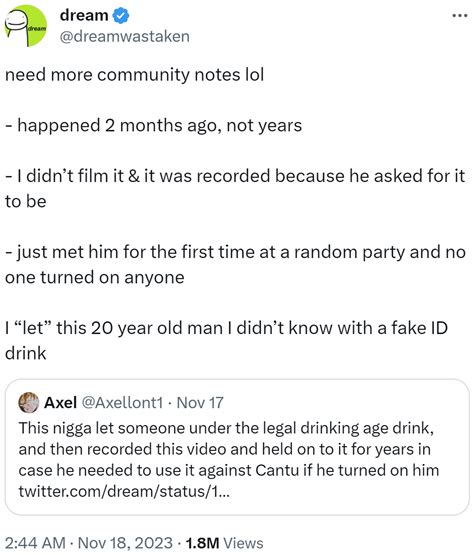Open the dream display name profile link
474x555 pixels.
[x=84, y=16]
